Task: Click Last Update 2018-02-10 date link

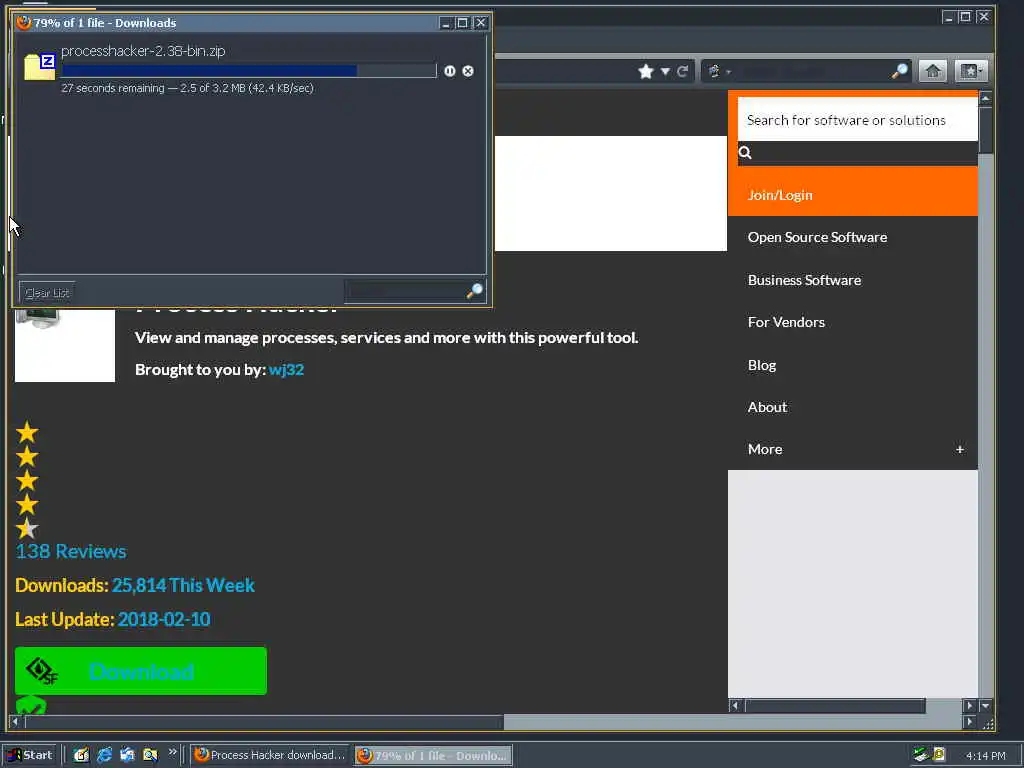Action: (x=164, y=619)
